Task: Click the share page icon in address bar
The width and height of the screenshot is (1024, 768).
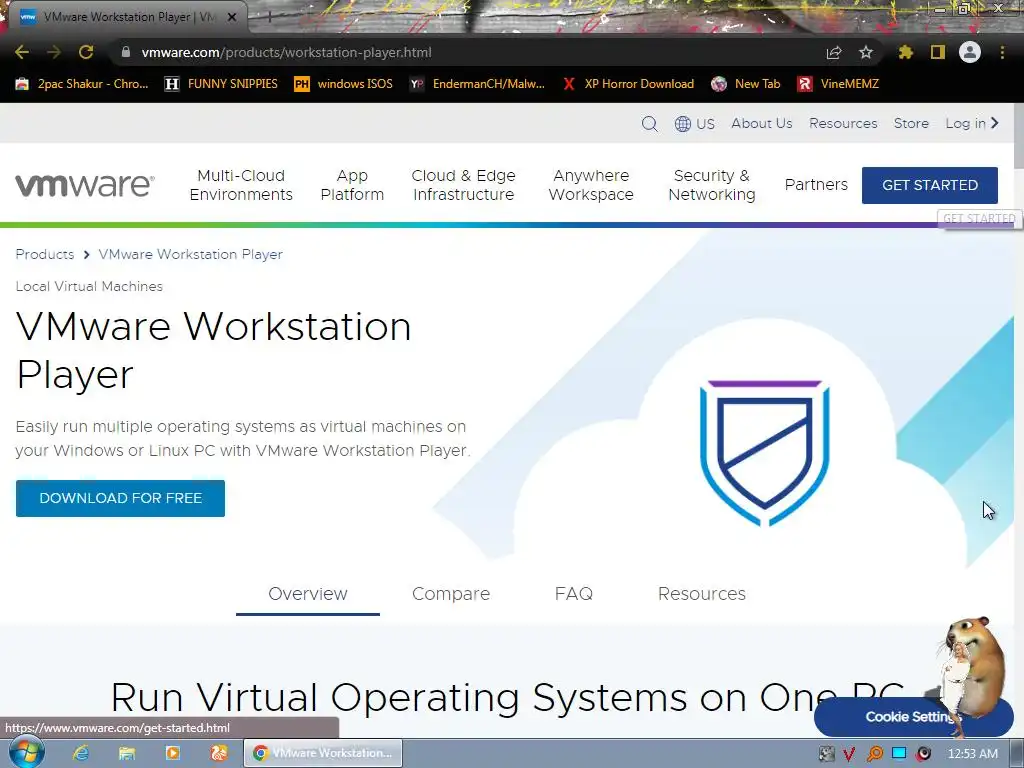Action: pos(834,52)
